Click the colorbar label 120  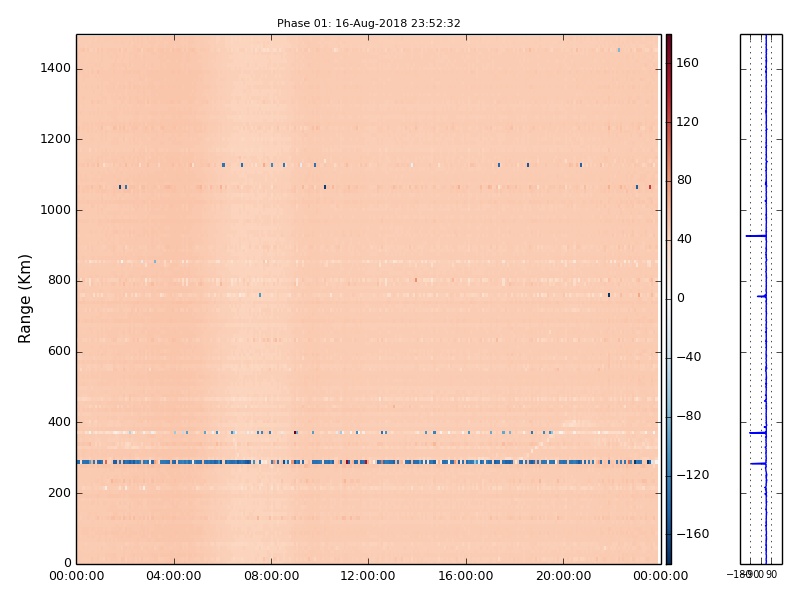[687, 122]
